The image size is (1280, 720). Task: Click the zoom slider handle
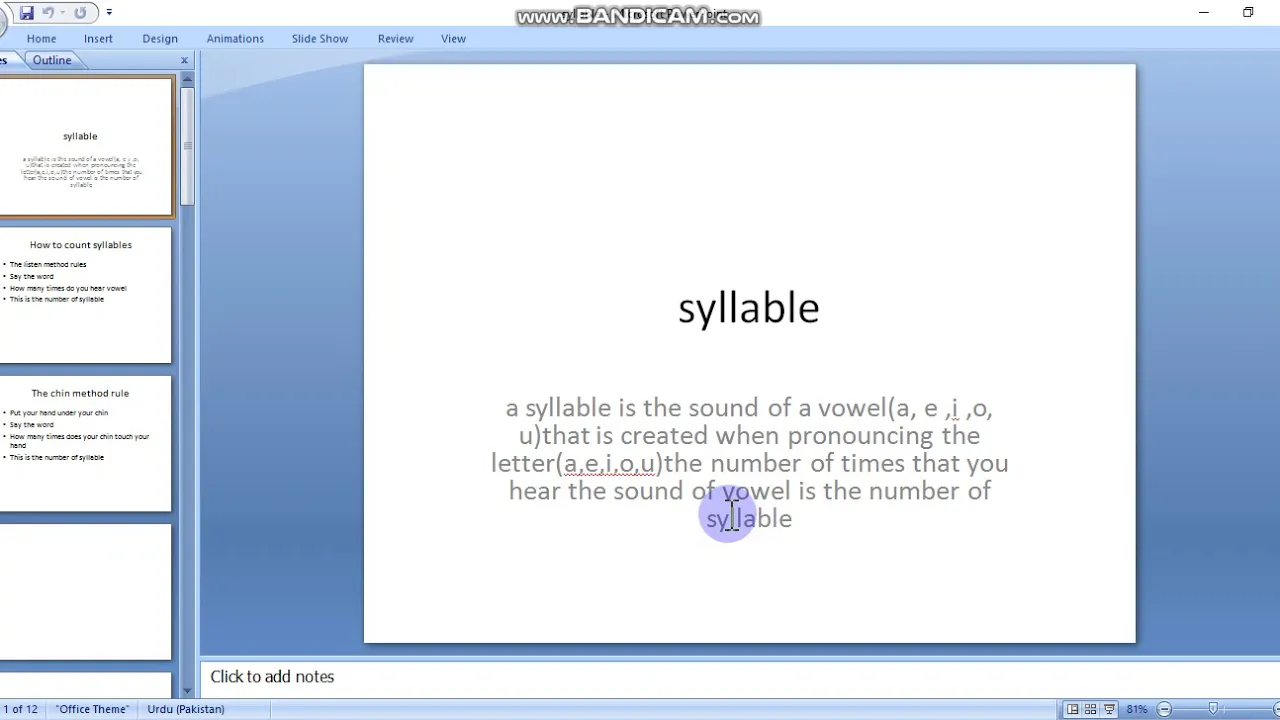(x=1213, y=709)
